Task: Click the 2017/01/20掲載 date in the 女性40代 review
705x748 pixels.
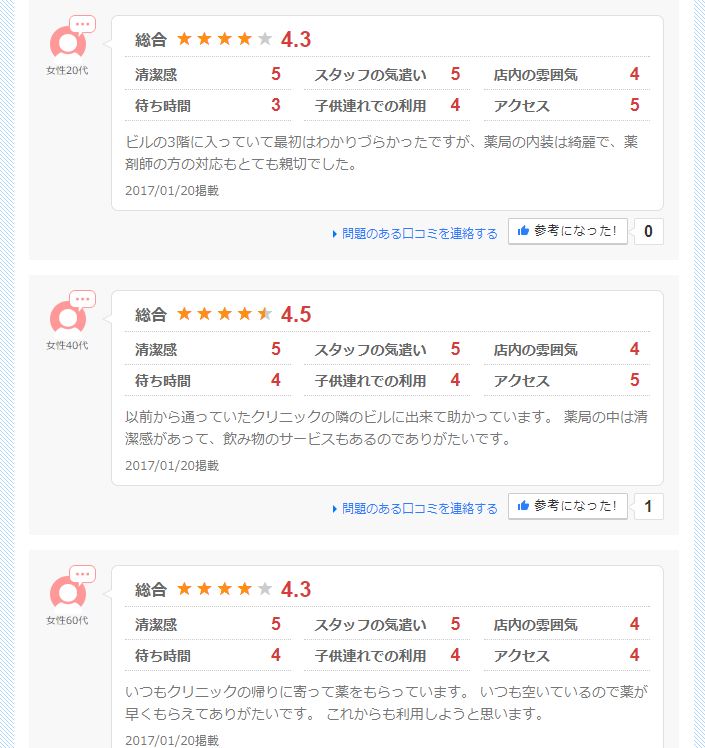Action: 172,465
